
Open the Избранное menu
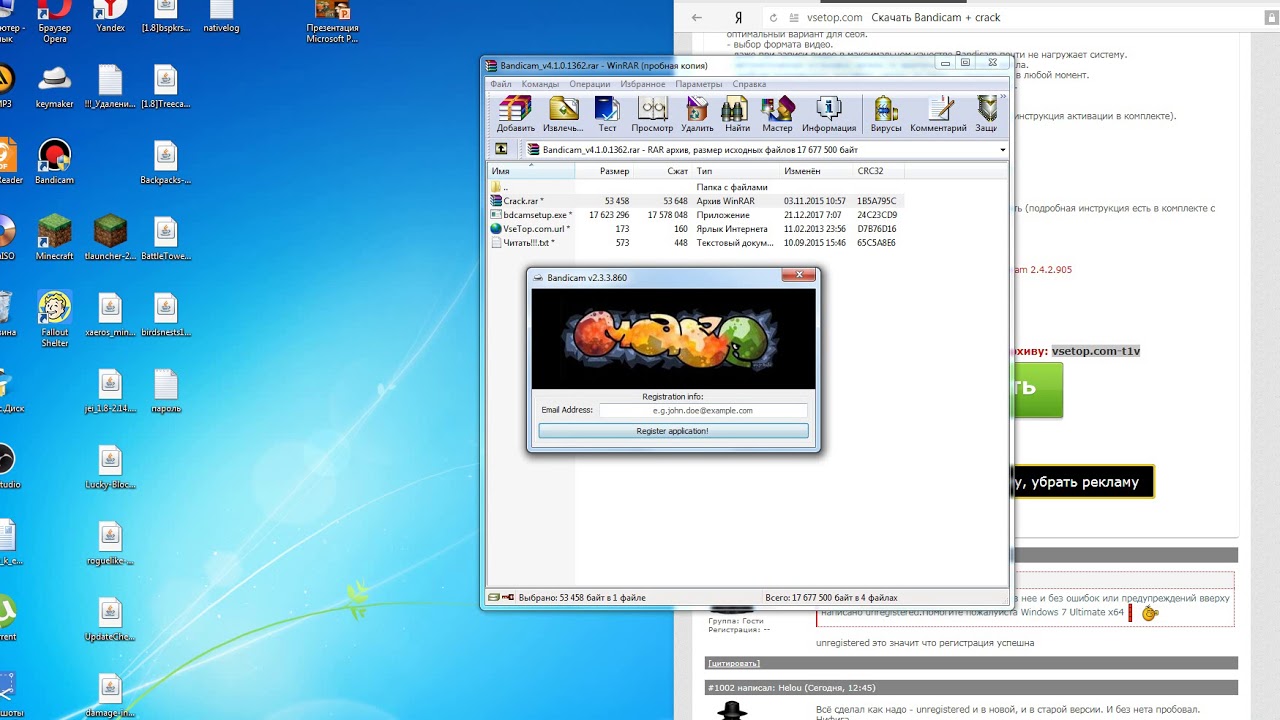pos(643,84)
